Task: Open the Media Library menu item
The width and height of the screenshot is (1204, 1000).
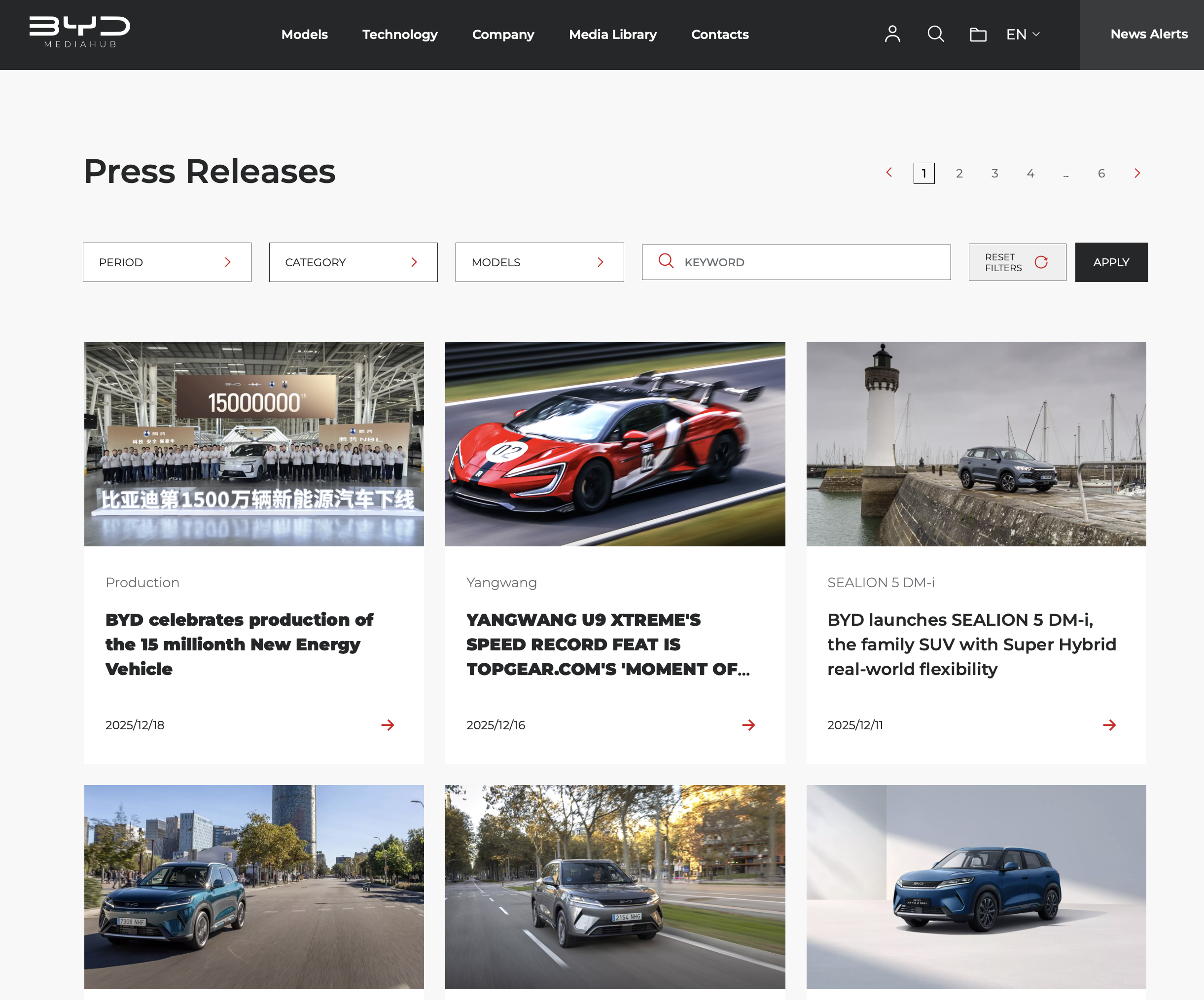Action: click(612, 35)
